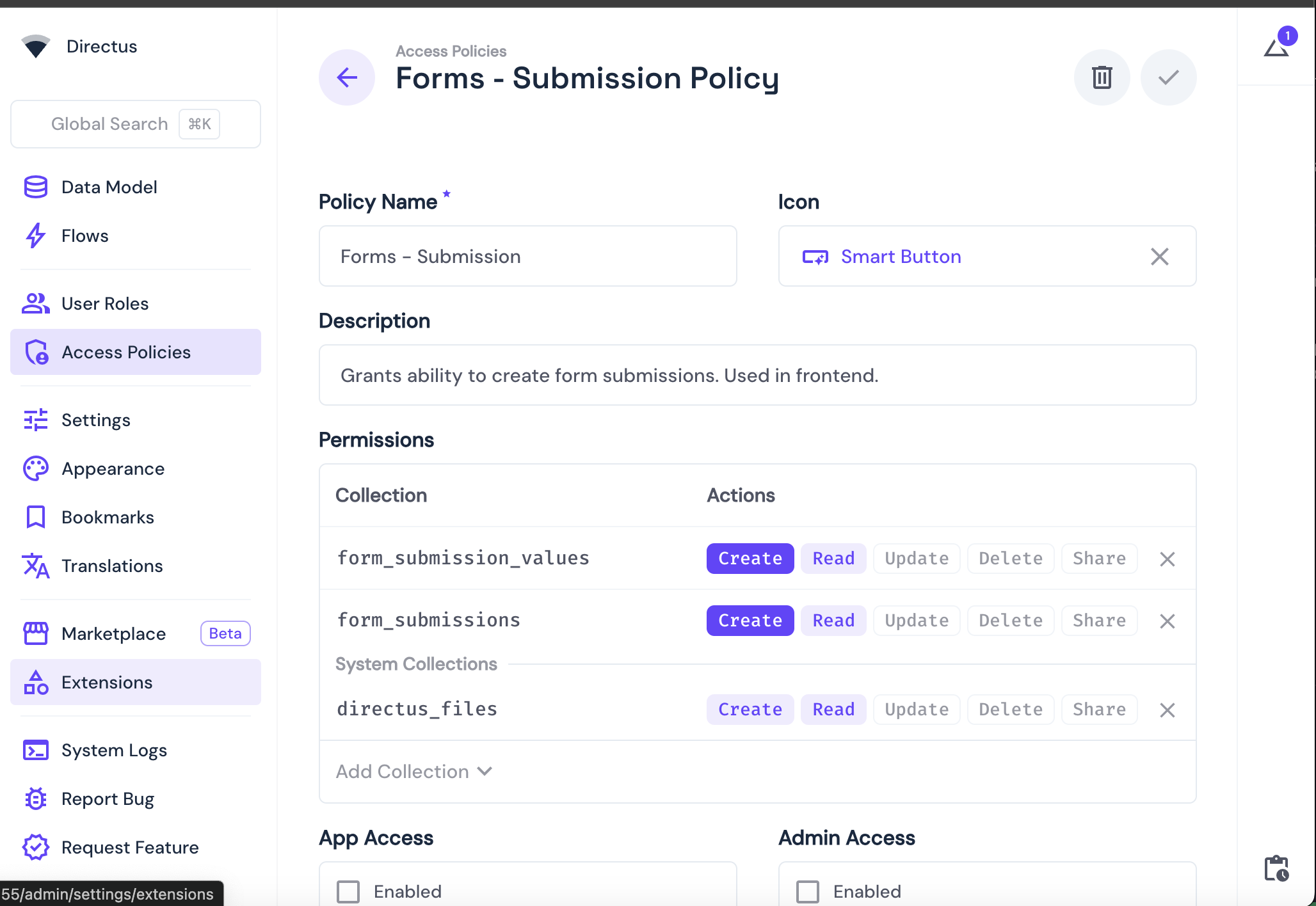Image resolution: width=1316 pixels, height=906 pixels.
Task: Open the Marketplace
Action: (115, 633)
